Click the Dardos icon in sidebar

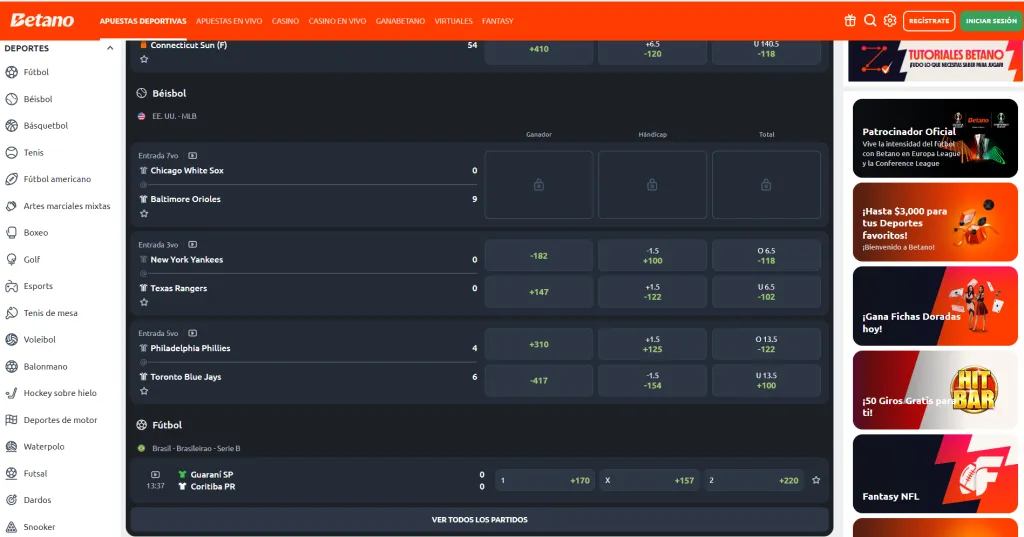(12, 500)
